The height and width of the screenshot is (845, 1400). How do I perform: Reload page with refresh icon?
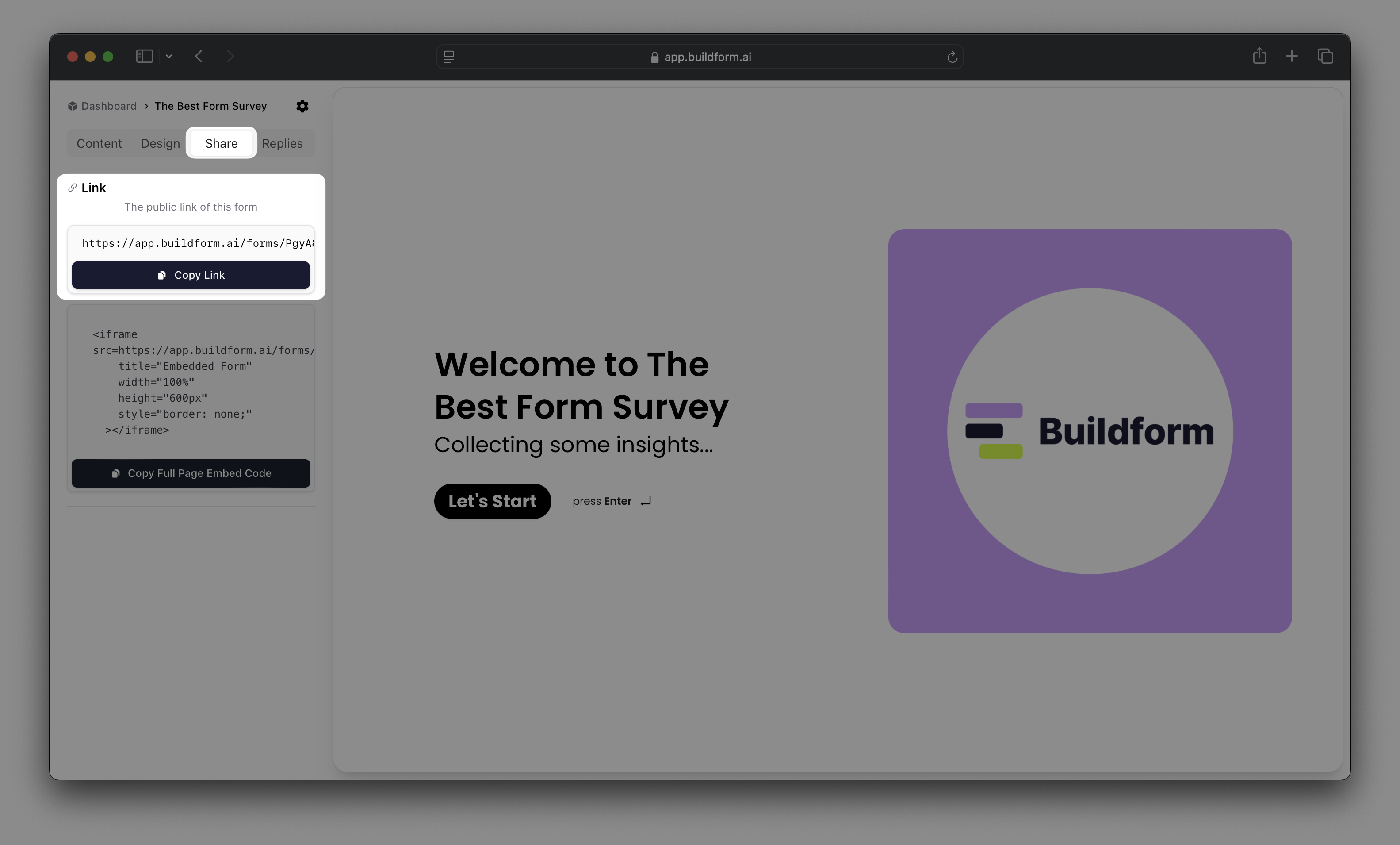point(952,57)
